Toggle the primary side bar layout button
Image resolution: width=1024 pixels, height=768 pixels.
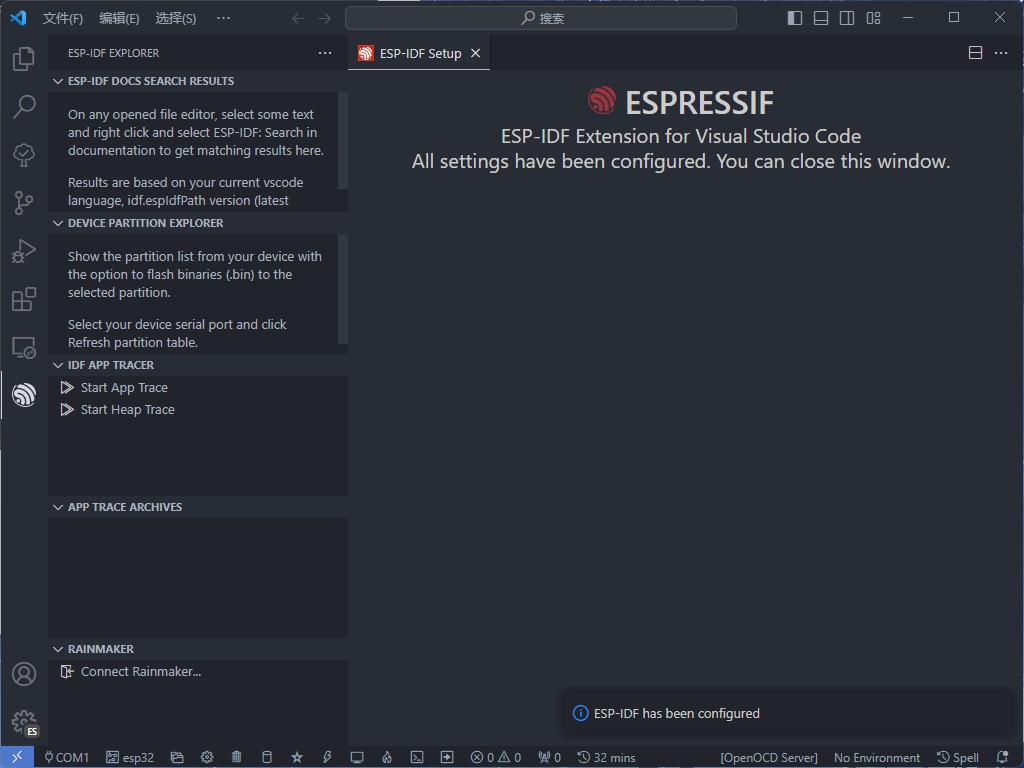tap(795, 18)
